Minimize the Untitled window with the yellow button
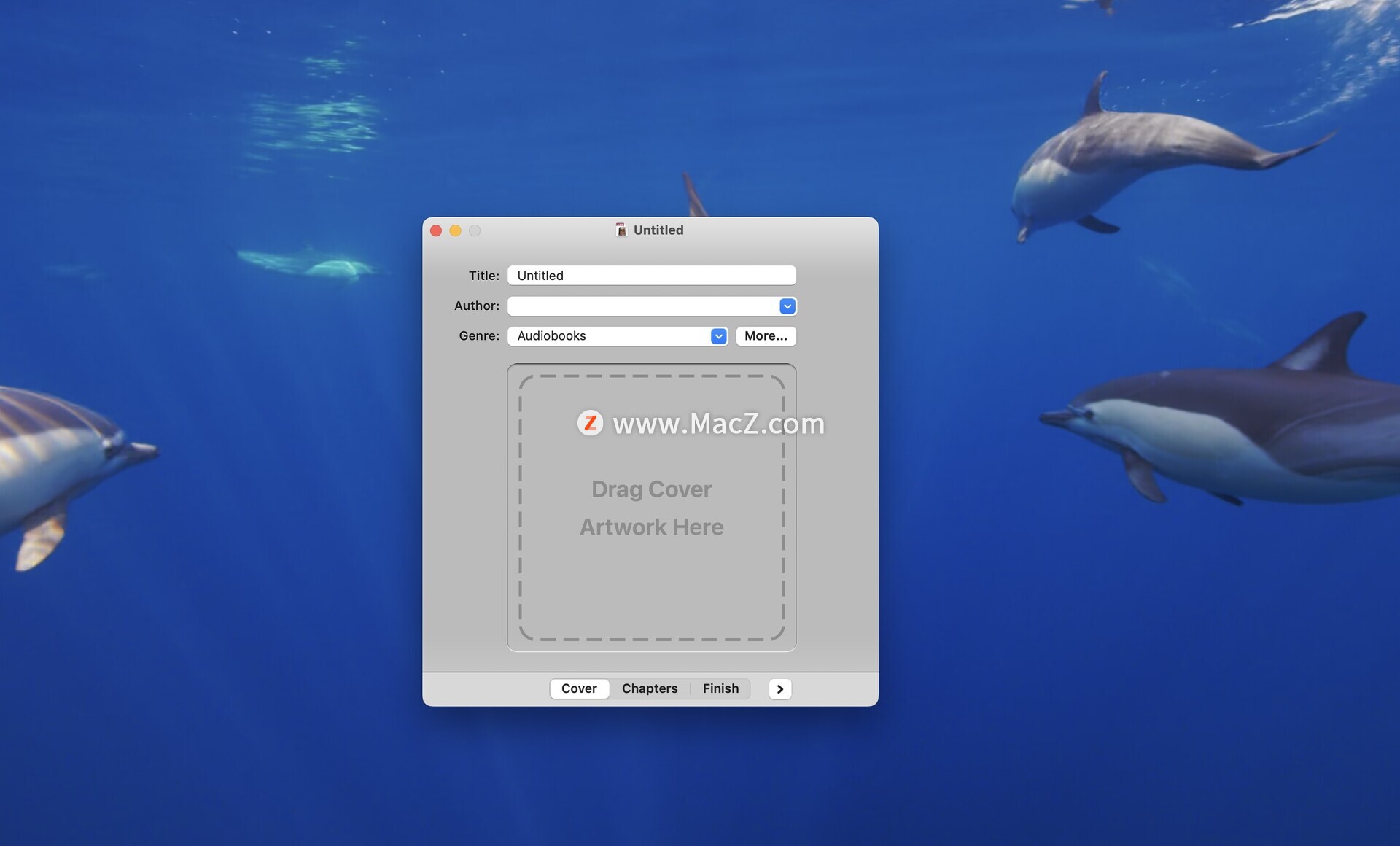The height and width of the screenshot is (846, 1400). (x=455, y=230)
